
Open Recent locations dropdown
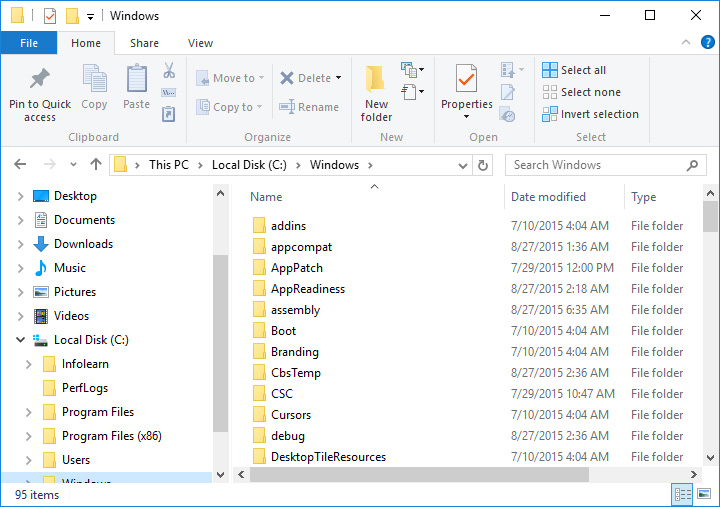[x=73, y=164]
